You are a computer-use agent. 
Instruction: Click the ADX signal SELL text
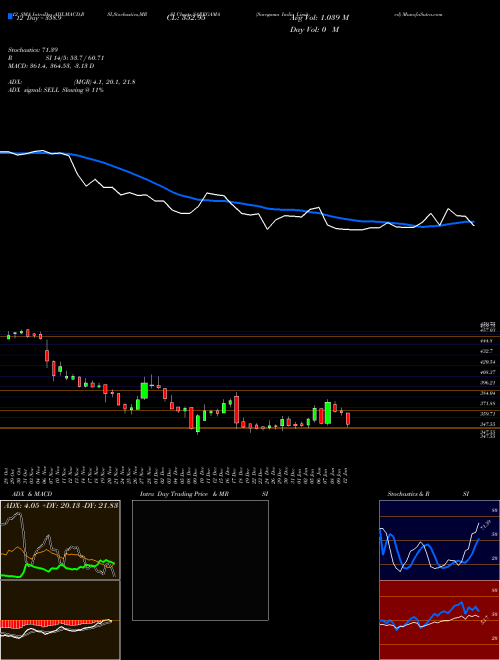pos(56,90)
